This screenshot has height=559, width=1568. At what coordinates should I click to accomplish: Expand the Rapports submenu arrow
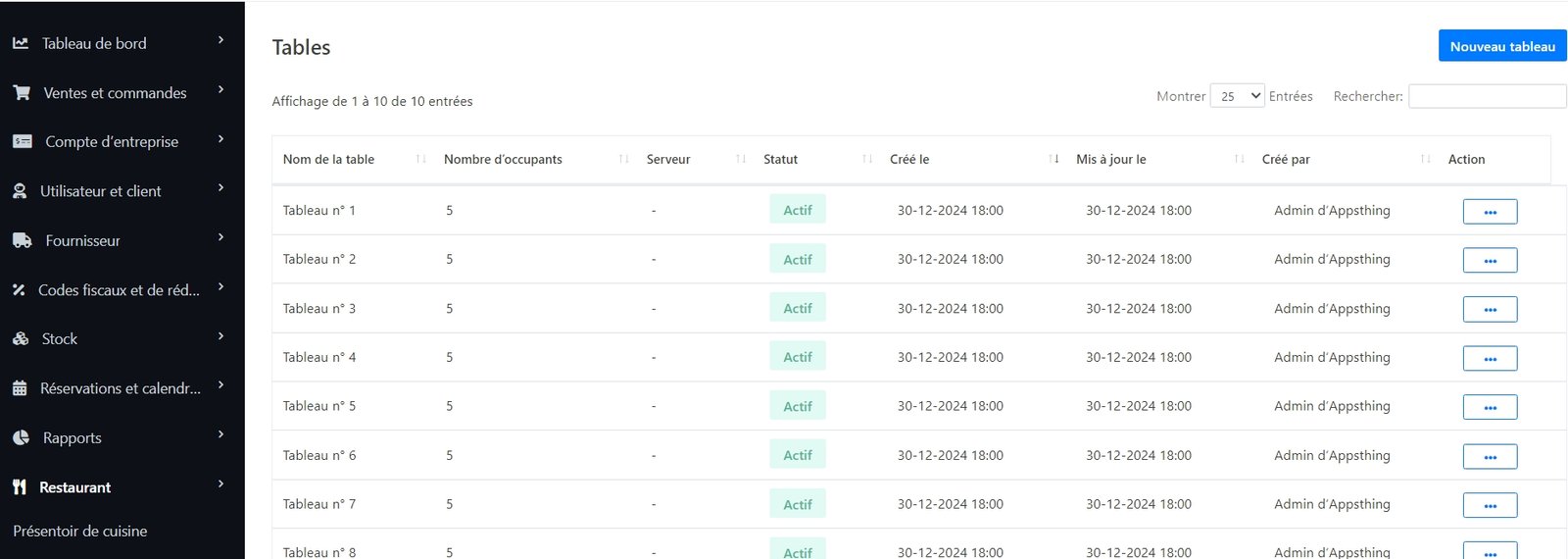(x=220, y=434)
